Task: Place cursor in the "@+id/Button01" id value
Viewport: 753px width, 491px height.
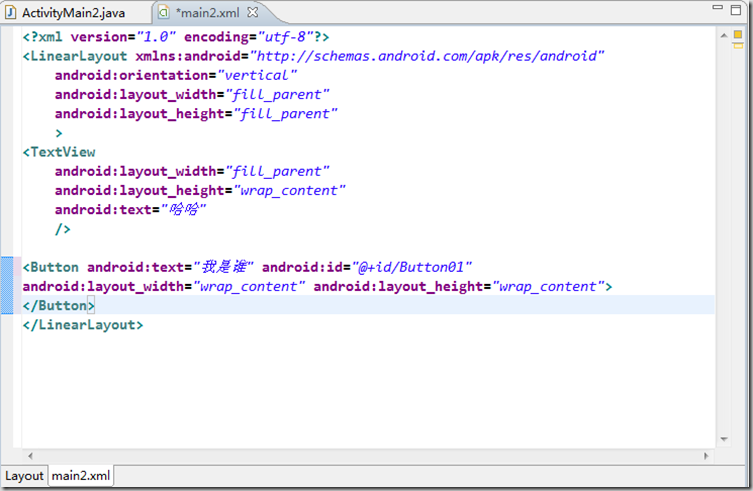Action: point(411,267)
